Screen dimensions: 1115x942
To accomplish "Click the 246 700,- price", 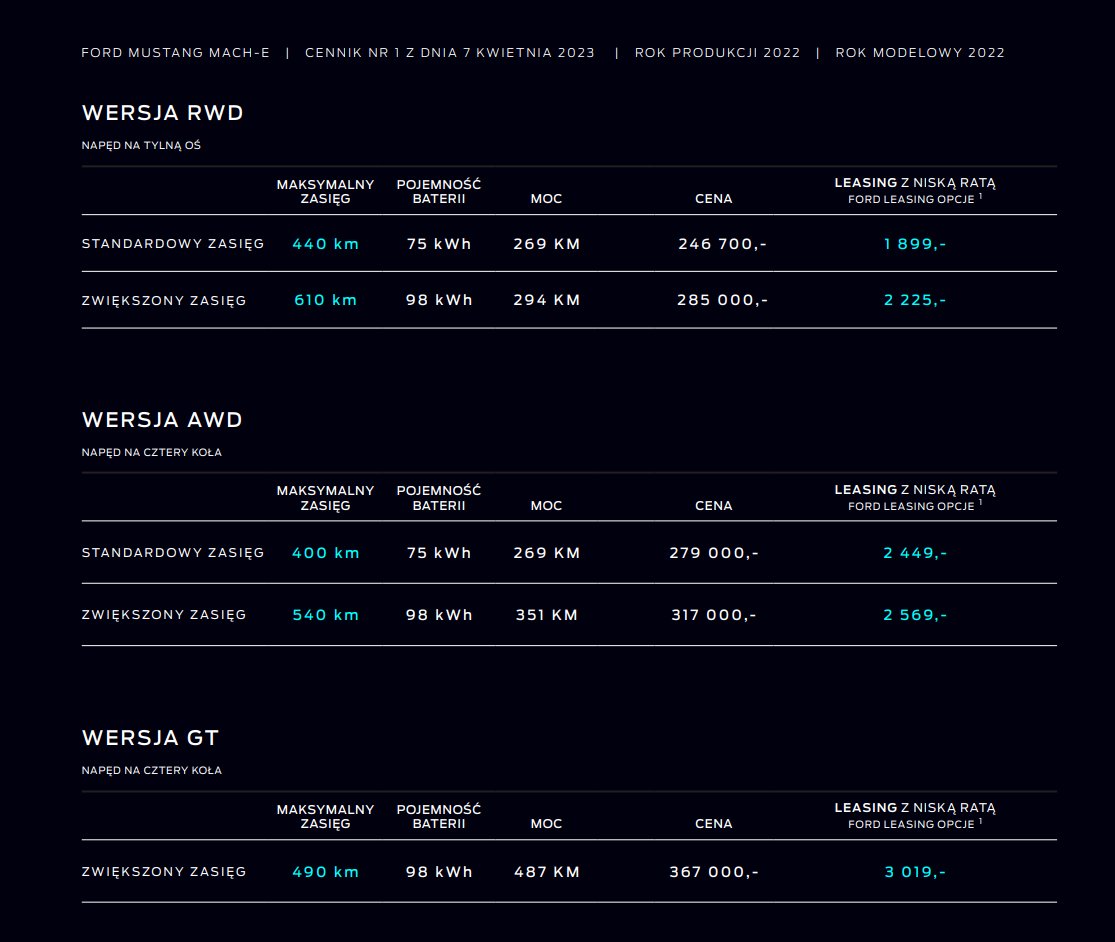I will tap(722, 244).
